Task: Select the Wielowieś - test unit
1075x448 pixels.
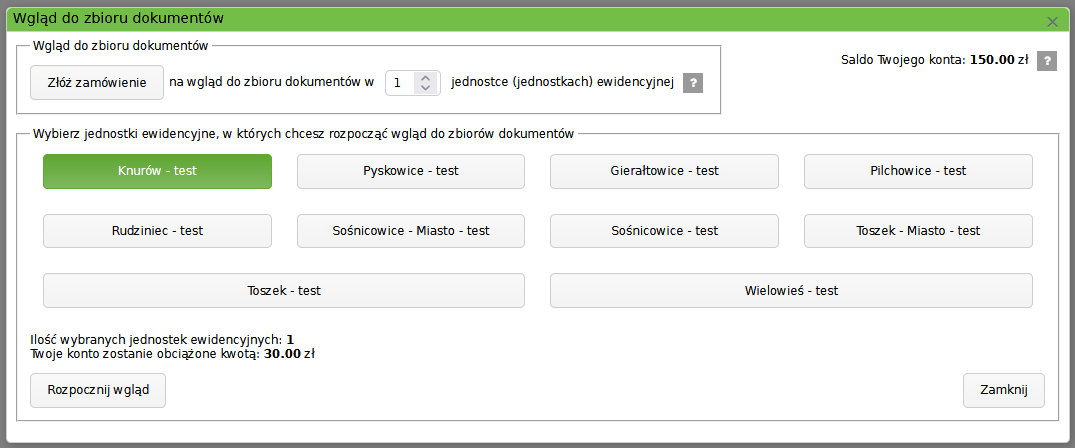Action: [791, 291]
